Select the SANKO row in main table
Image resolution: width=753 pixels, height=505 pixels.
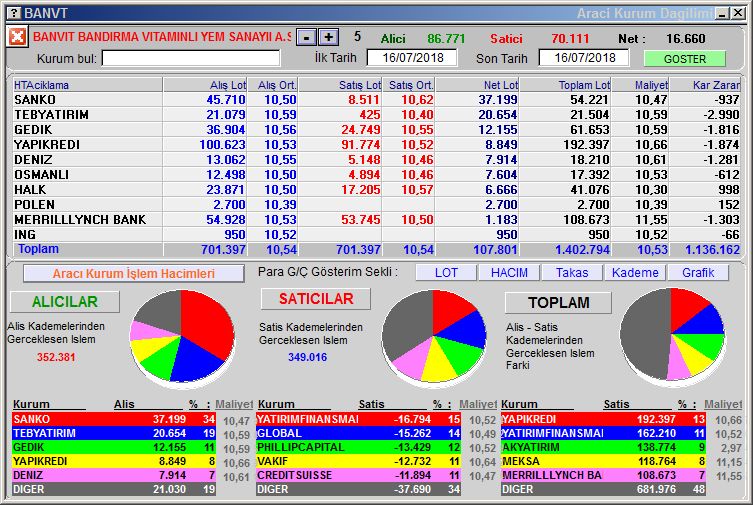[376, 100]
